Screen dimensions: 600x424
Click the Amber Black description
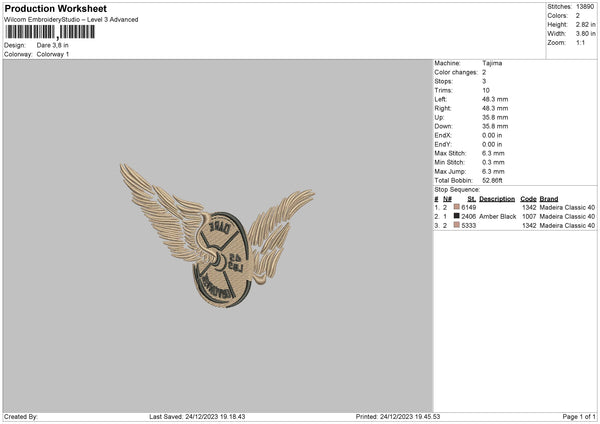click(x=497, y=217)
